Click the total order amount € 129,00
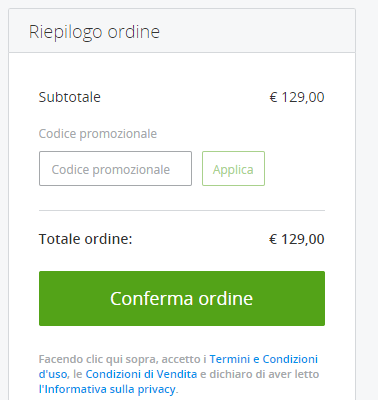The height and width of the screenshot is (400, 378). coord(297,239)
